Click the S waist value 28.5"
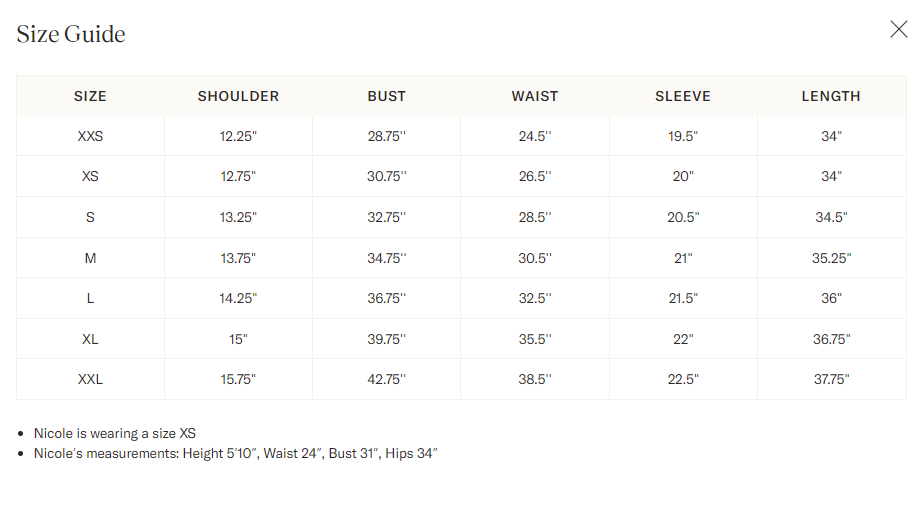This screenshot has height=507, width=922. tap(535, 217)
